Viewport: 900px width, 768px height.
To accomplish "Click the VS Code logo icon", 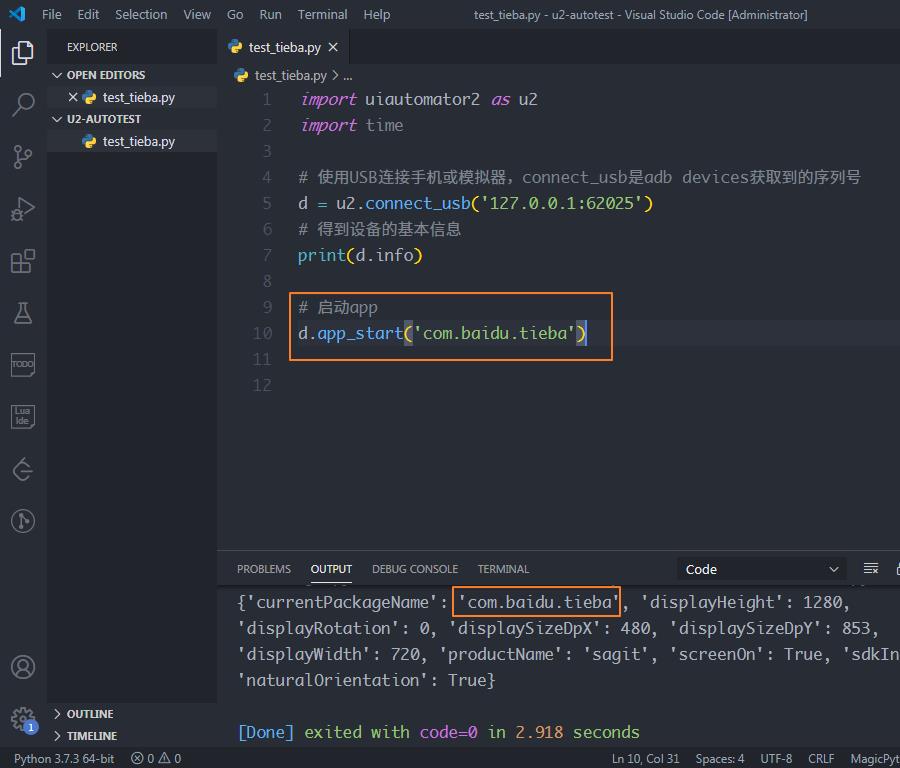I will (x=17, y=14).
